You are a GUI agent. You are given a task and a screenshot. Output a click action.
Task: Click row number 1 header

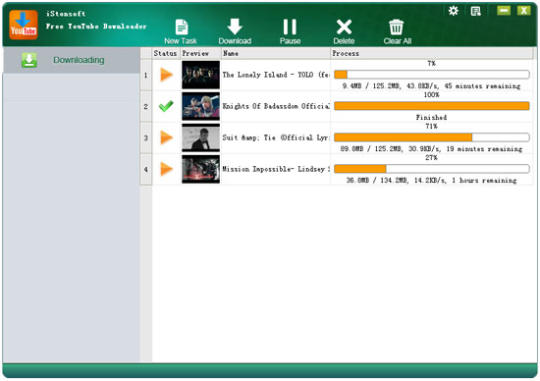tap(146, 75)
